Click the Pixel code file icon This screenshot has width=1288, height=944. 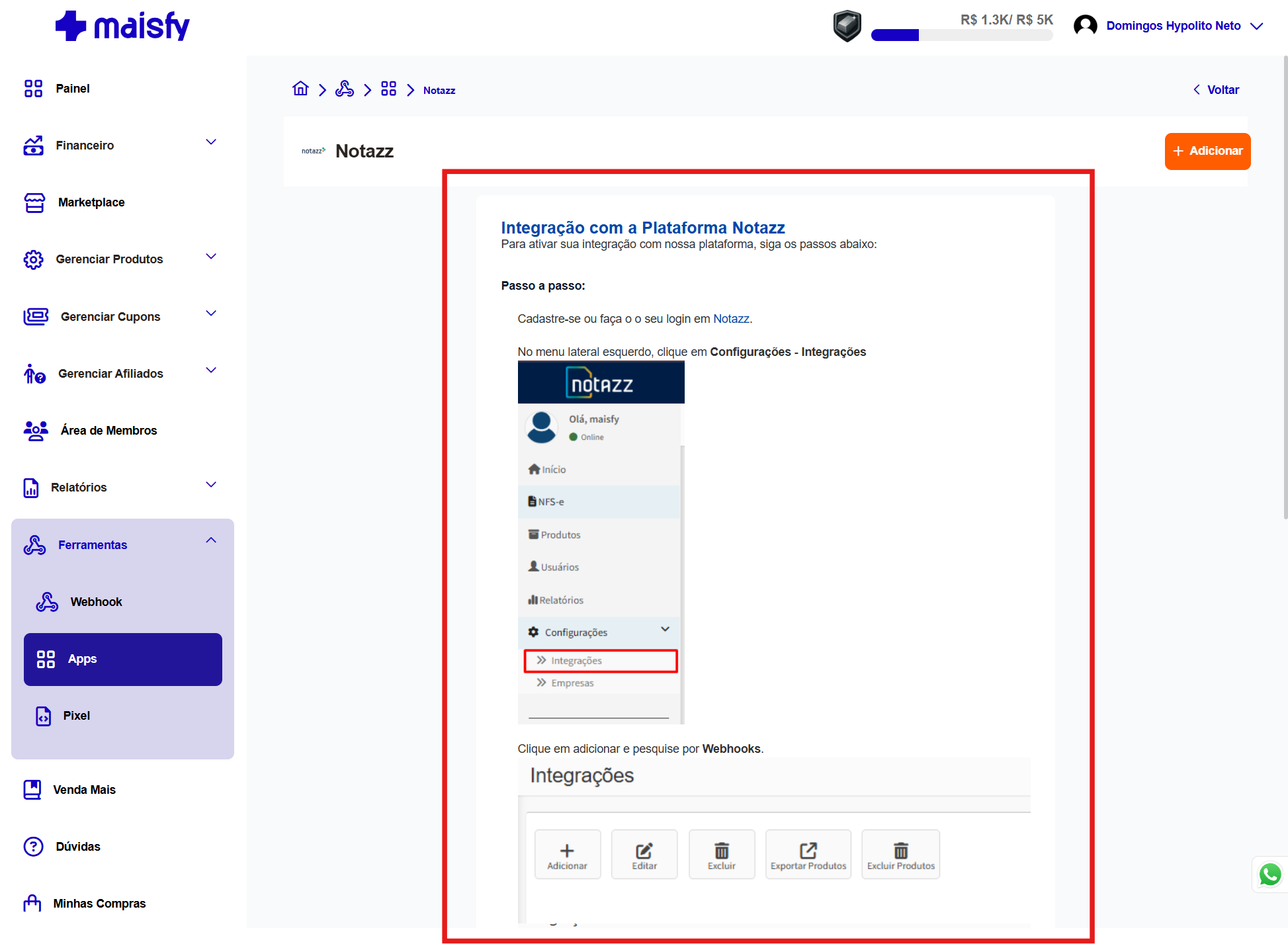coord(44,716)
